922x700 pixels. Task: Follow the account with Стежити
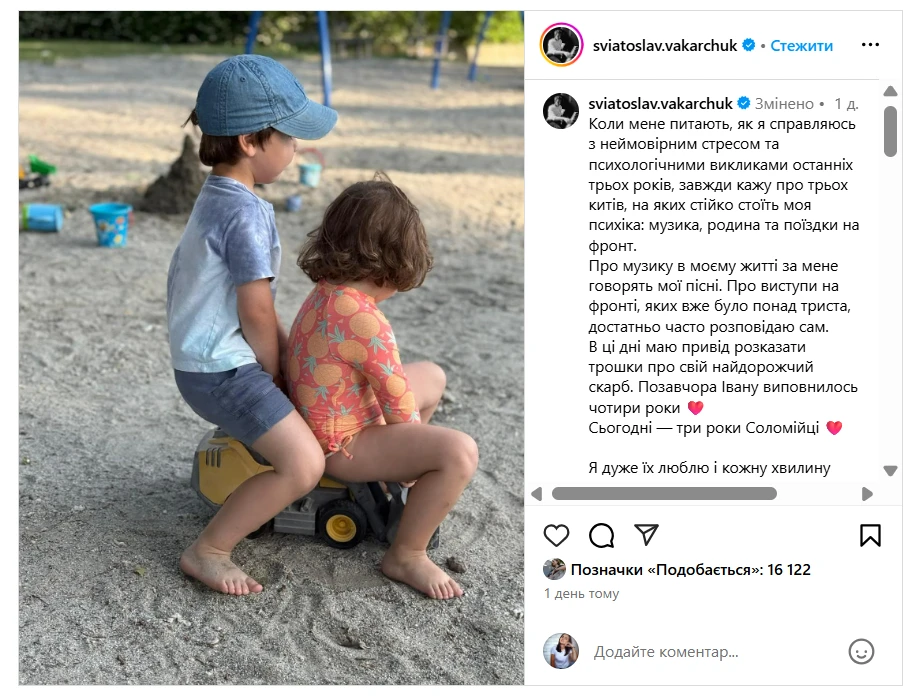pos(801,45)
